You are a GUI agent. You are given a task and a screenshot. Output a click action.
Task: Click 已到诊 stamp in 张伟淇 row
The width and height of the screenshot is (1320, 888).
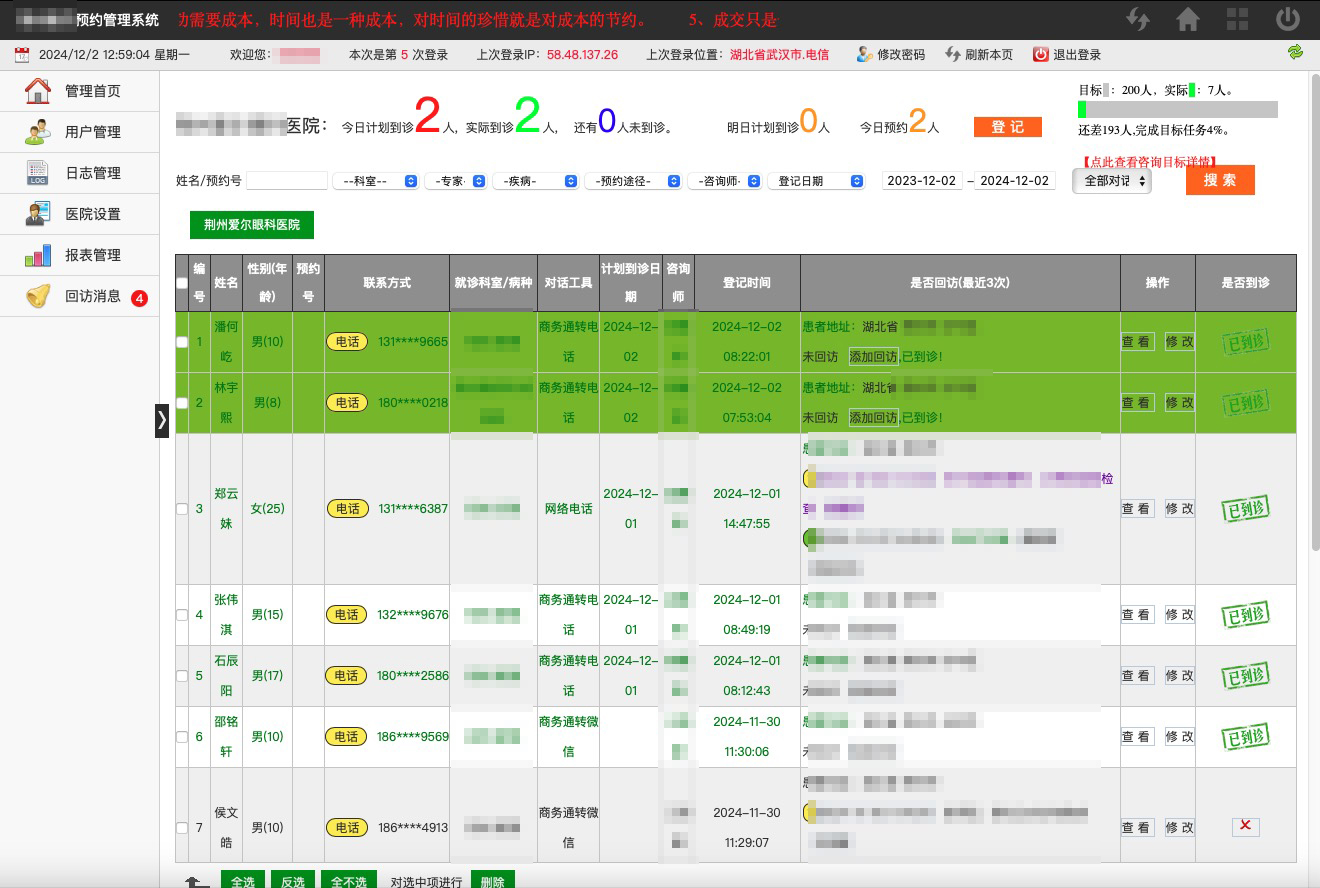coord(1246,615)
